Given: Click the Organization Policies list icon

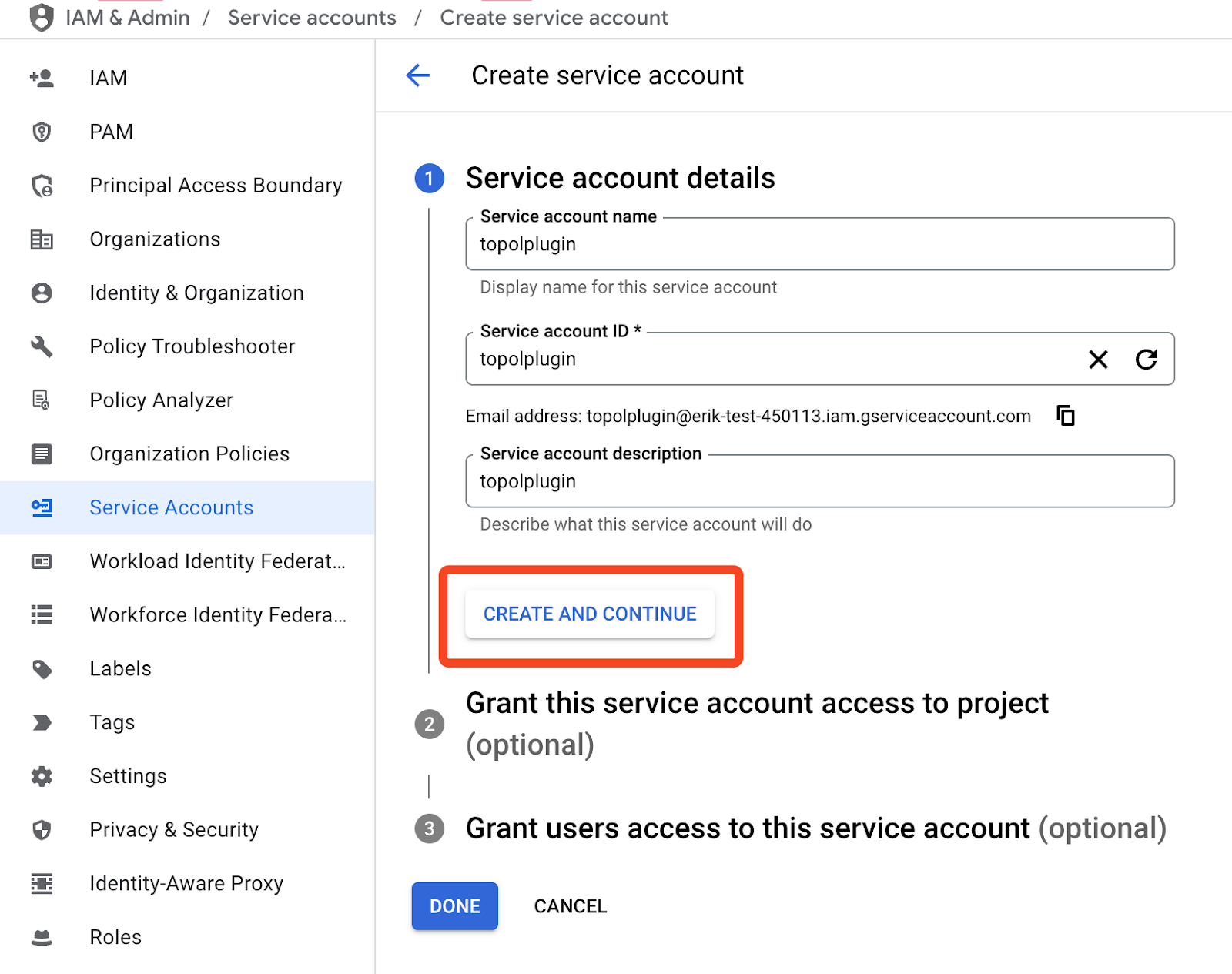Looking at the screenshot, I should pos(42,454).
